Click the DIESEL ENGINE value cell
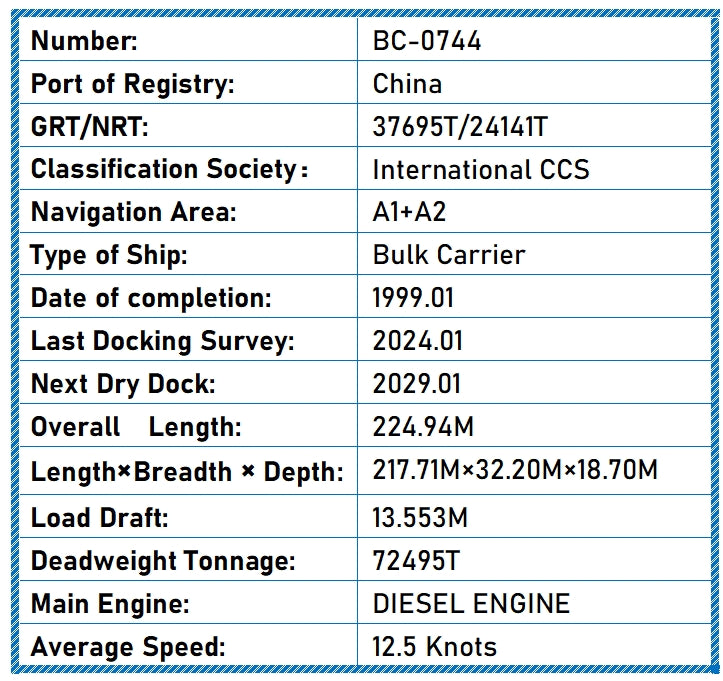The height and width of the screenshot is (681, 723). coord(471,604)
